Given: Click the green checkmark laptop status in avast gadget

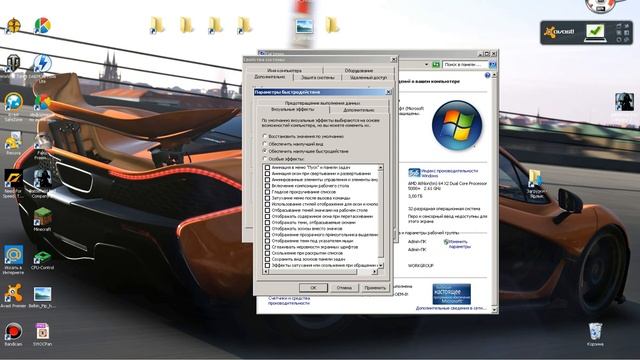Looking at the screenshot, I should click(x=594, y=33).
